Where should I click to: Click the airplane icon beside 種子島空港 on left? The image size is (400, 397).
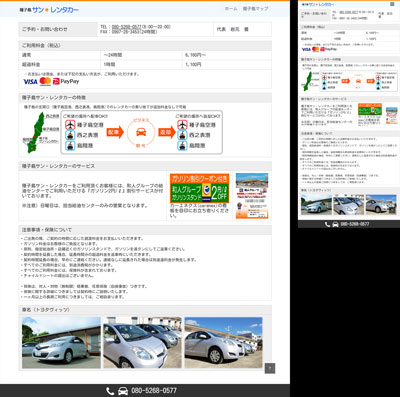[70, 125]
